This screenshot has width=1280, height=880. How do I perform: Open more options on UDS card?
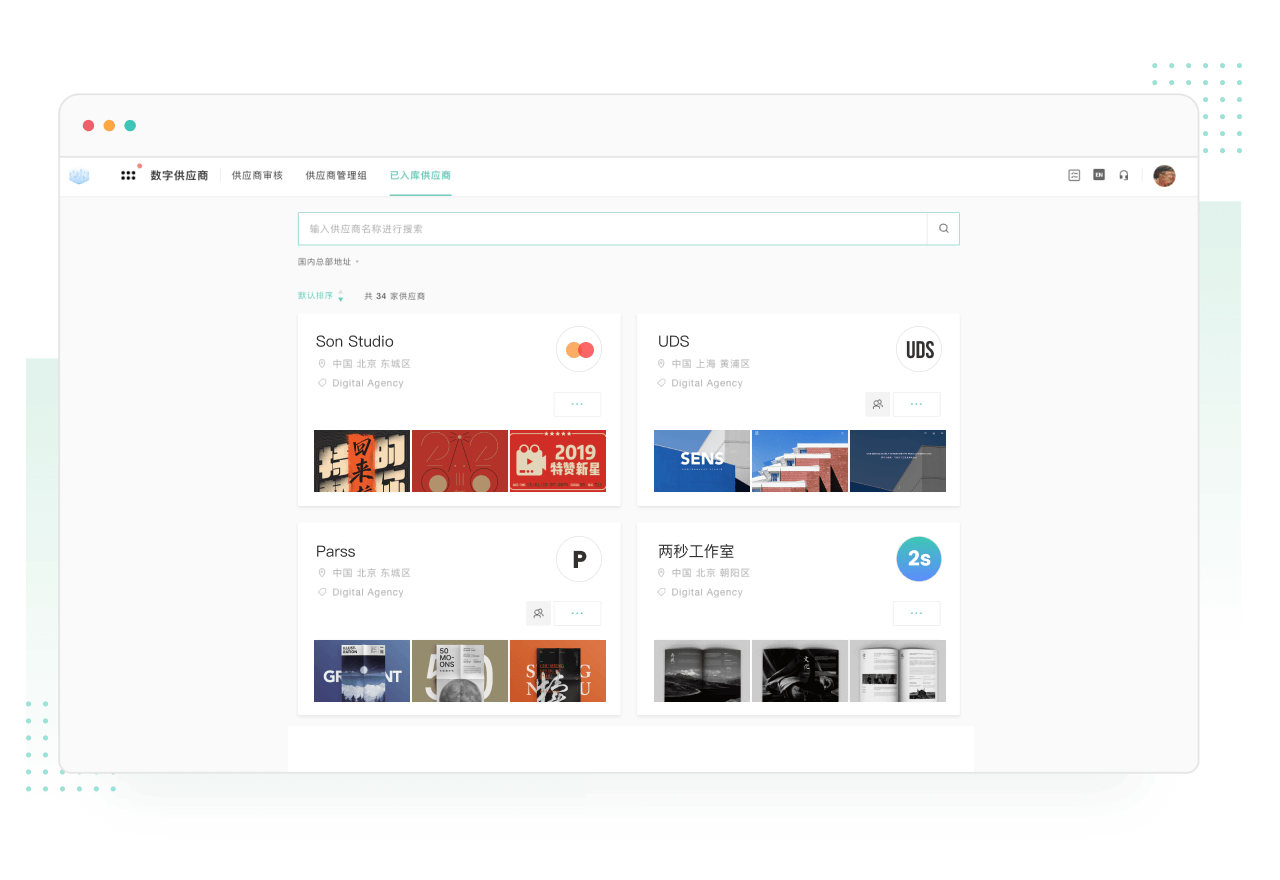click(917, 404)
